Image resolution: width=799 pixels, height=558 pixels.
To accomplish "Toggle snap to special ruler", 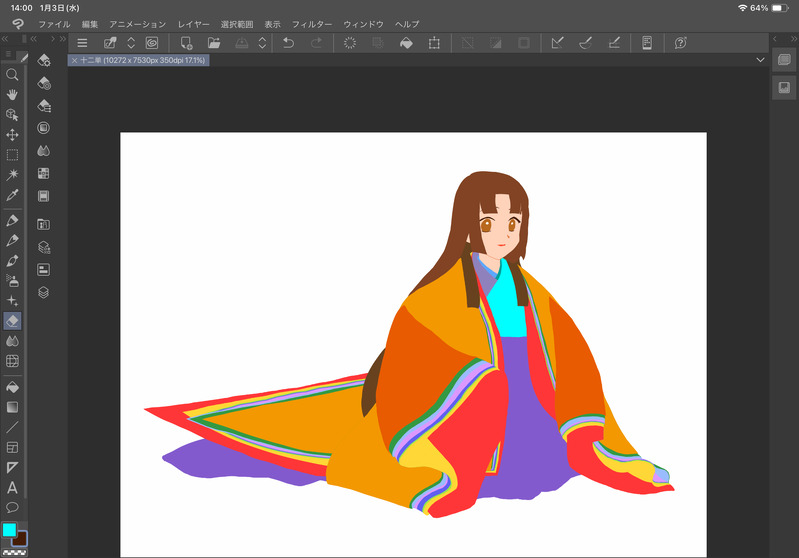I will click(586, 43).
